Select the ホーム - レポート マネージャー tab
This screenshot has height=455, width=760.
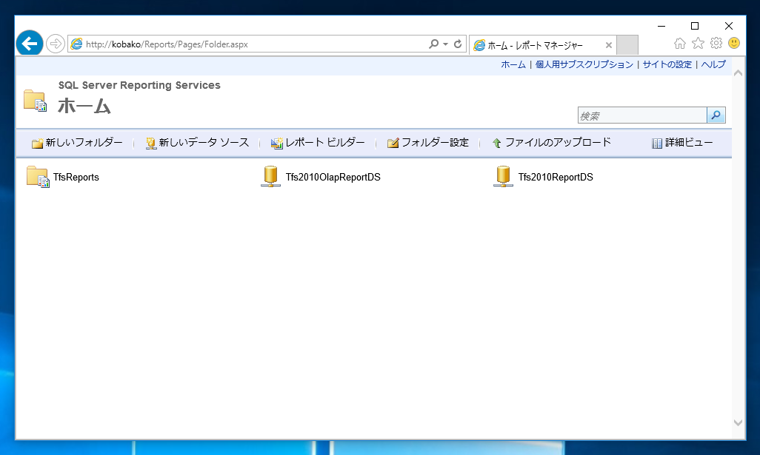(x=535, y=46)
